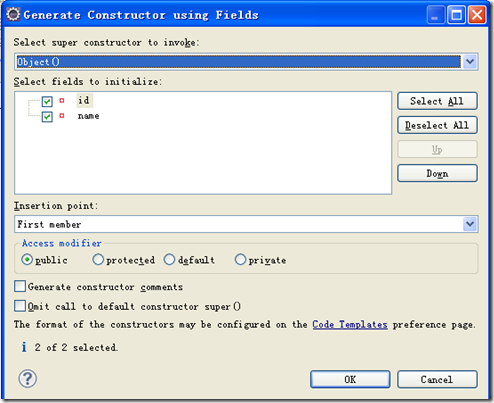Click the private field icon beside name
This screenshot has width=494, height=403.
pos(62,116)
